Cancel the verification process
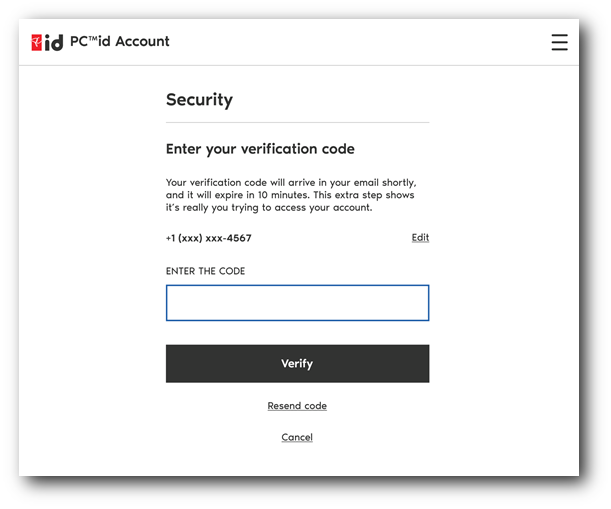 (297, 437)
